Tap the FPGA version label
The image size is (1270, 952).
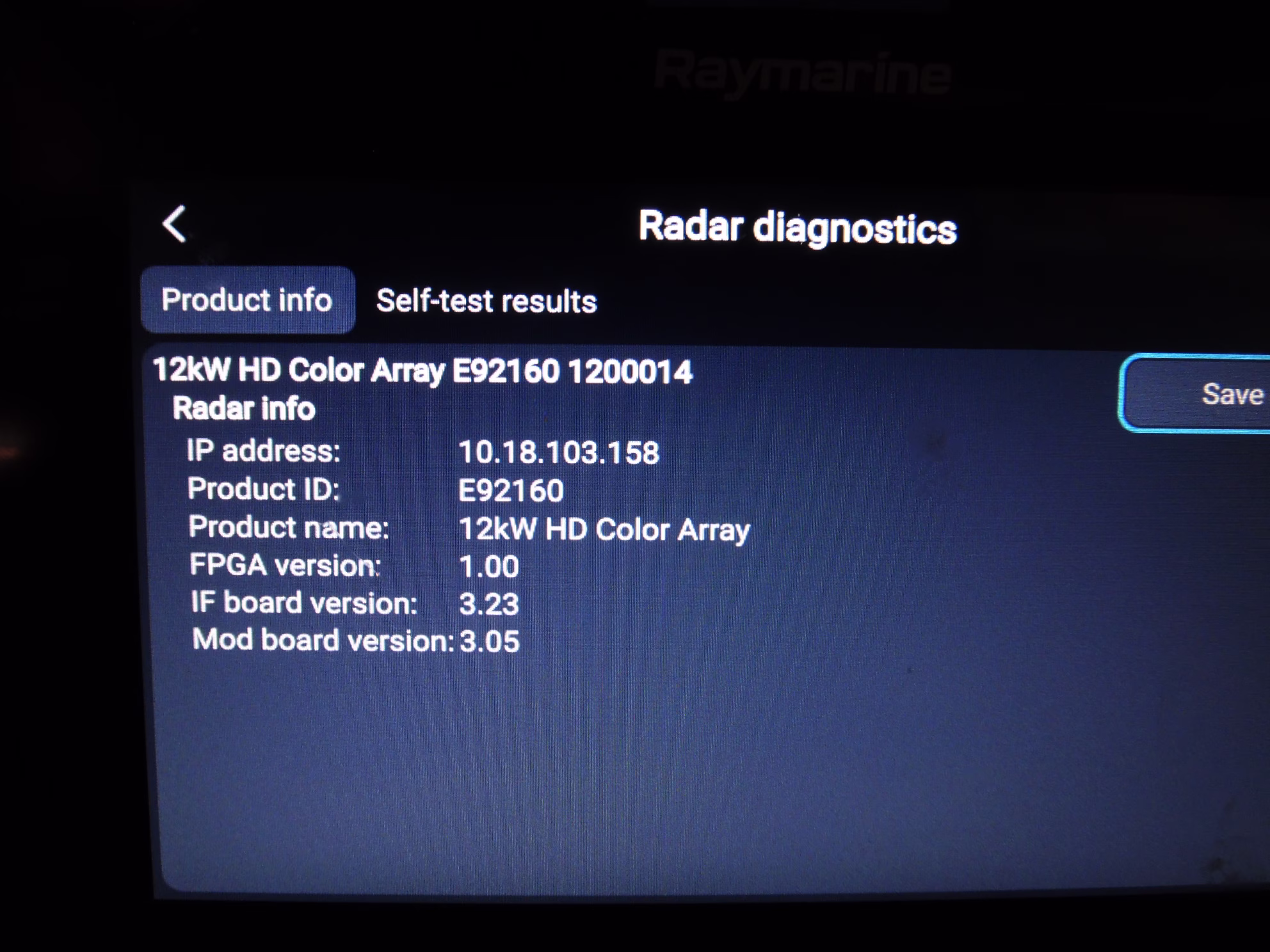[285, 565]
